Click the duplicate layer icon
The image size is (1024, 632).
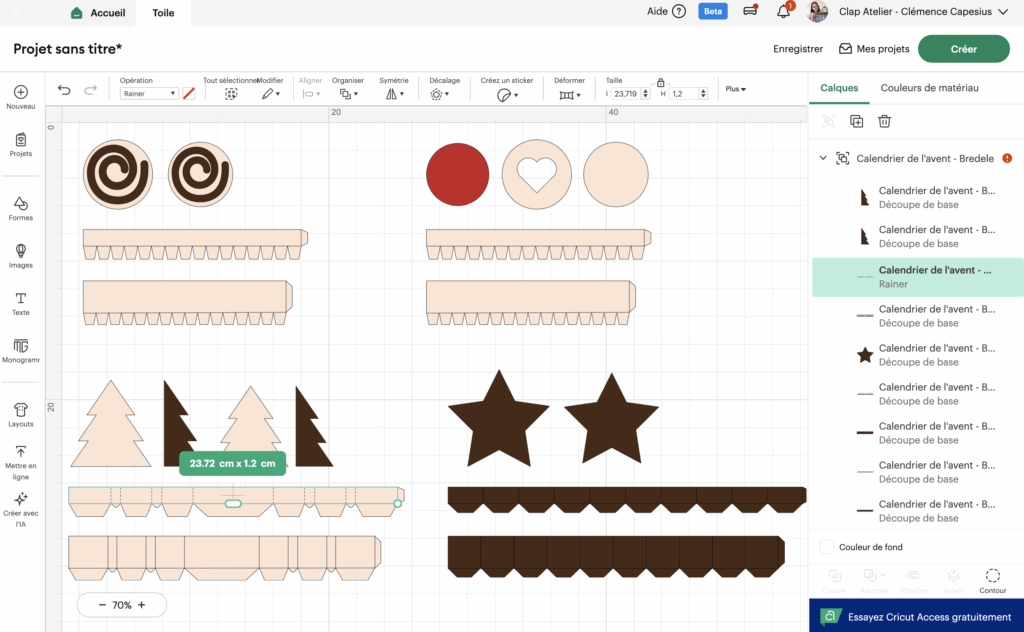coord(856,121)
